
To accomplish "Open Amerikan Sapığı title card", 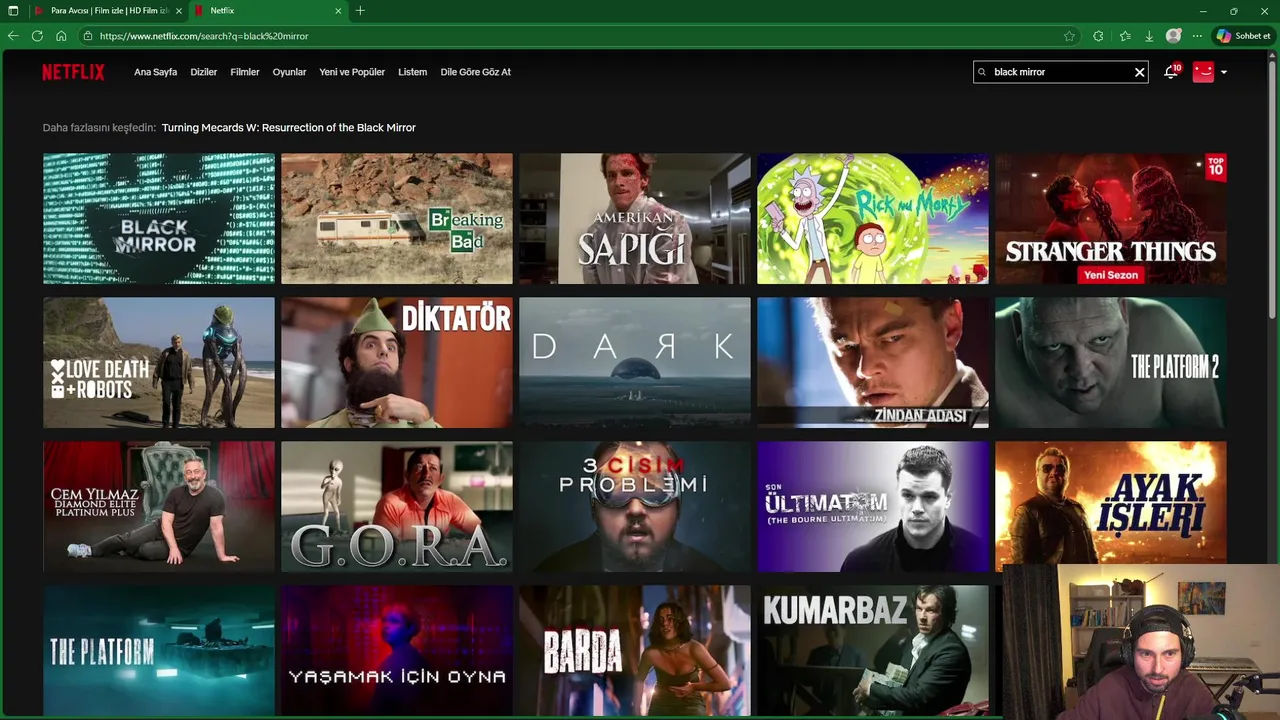I will click(x=635, y=219).
